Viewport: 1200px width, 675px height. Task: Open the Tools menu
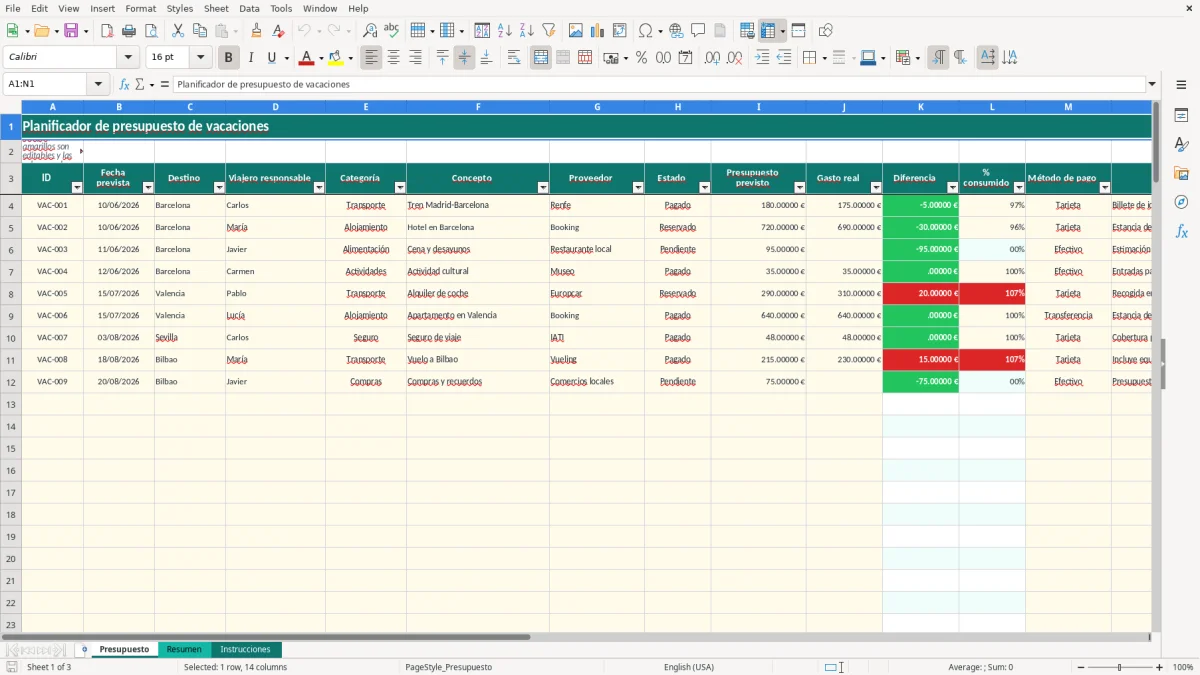(x=281, y=8)
